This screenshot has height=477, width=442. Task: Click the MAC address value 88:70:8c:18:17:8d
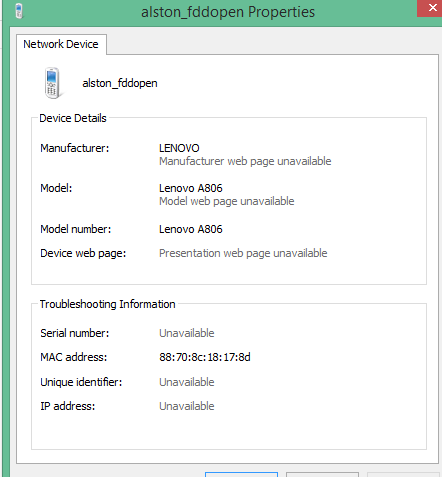[x=205, y=357]
